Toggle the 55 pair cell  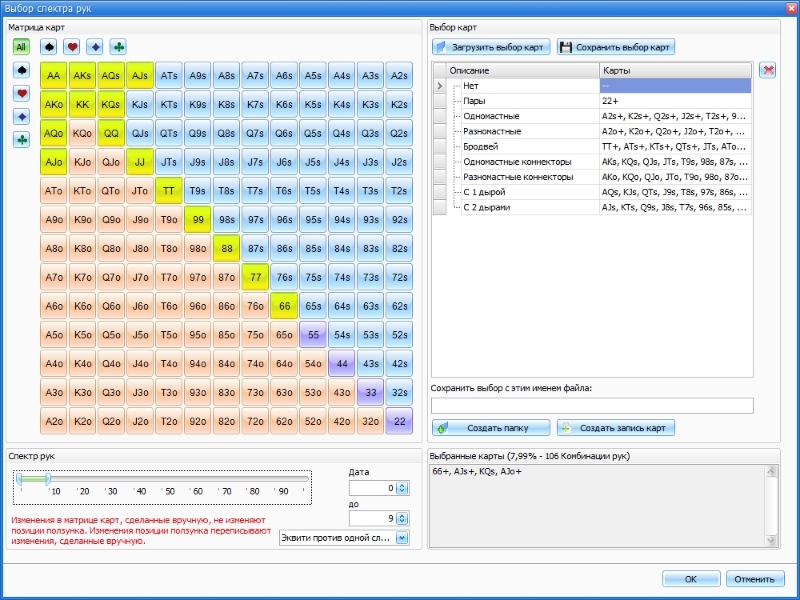click(x=313, y=335)
